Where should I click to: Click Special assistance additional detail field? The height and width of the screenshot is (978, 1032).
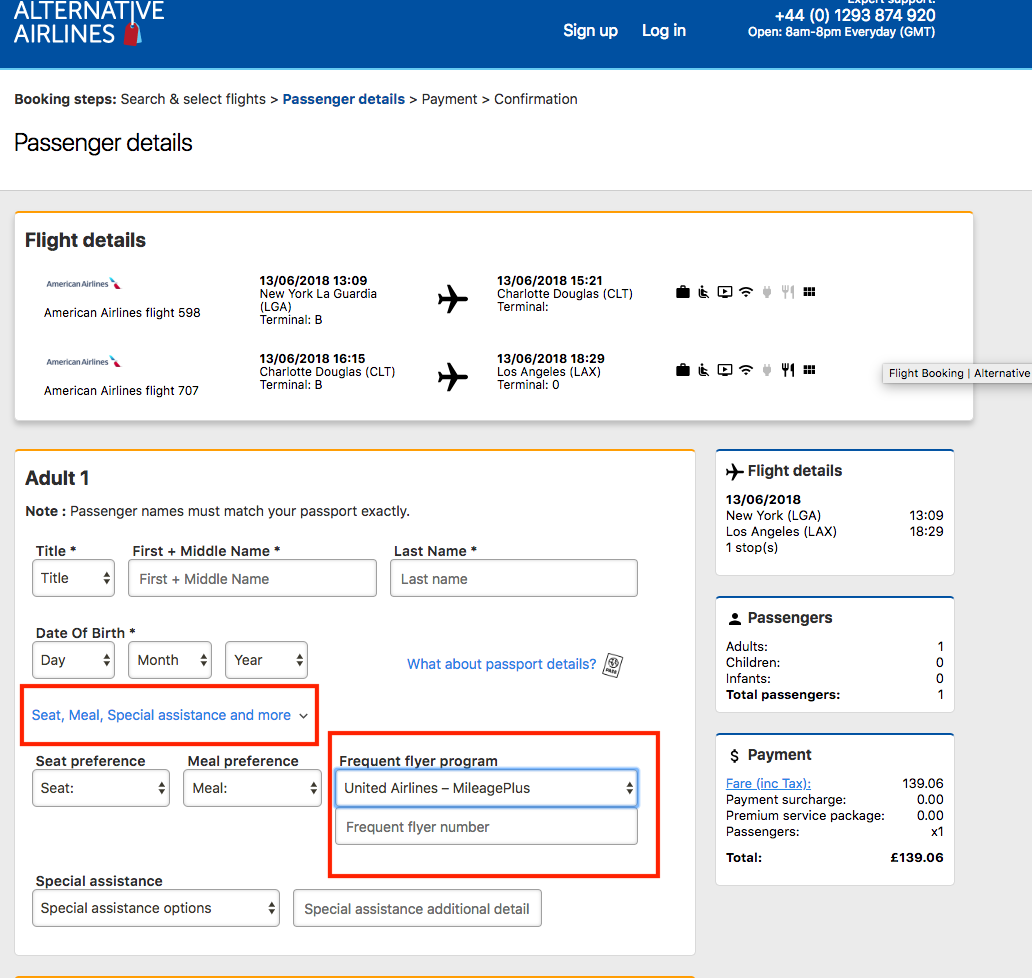[417, 908]
